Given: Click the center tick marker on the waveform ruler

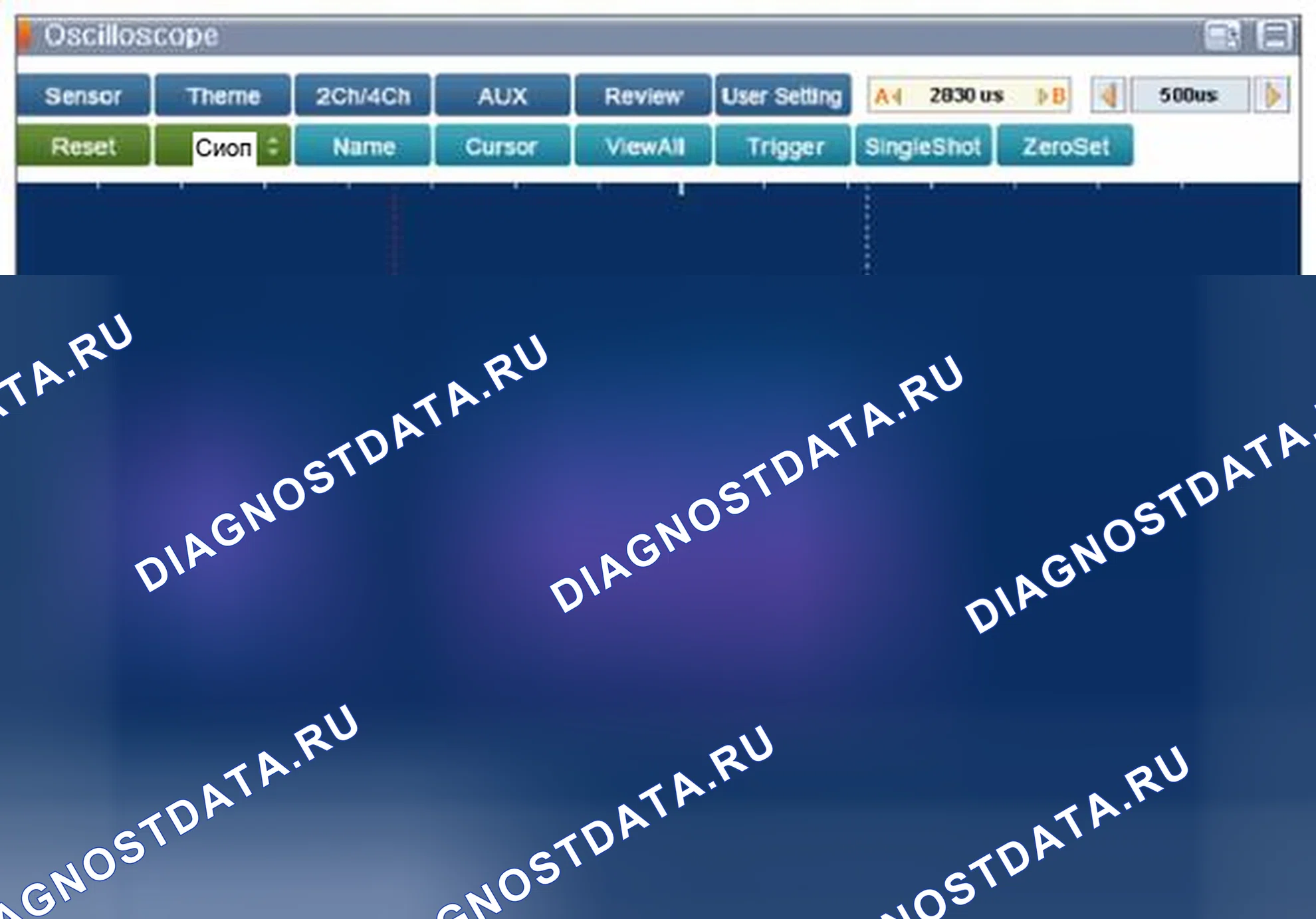Looking at the screenshot, I should (x=681, y=189).
